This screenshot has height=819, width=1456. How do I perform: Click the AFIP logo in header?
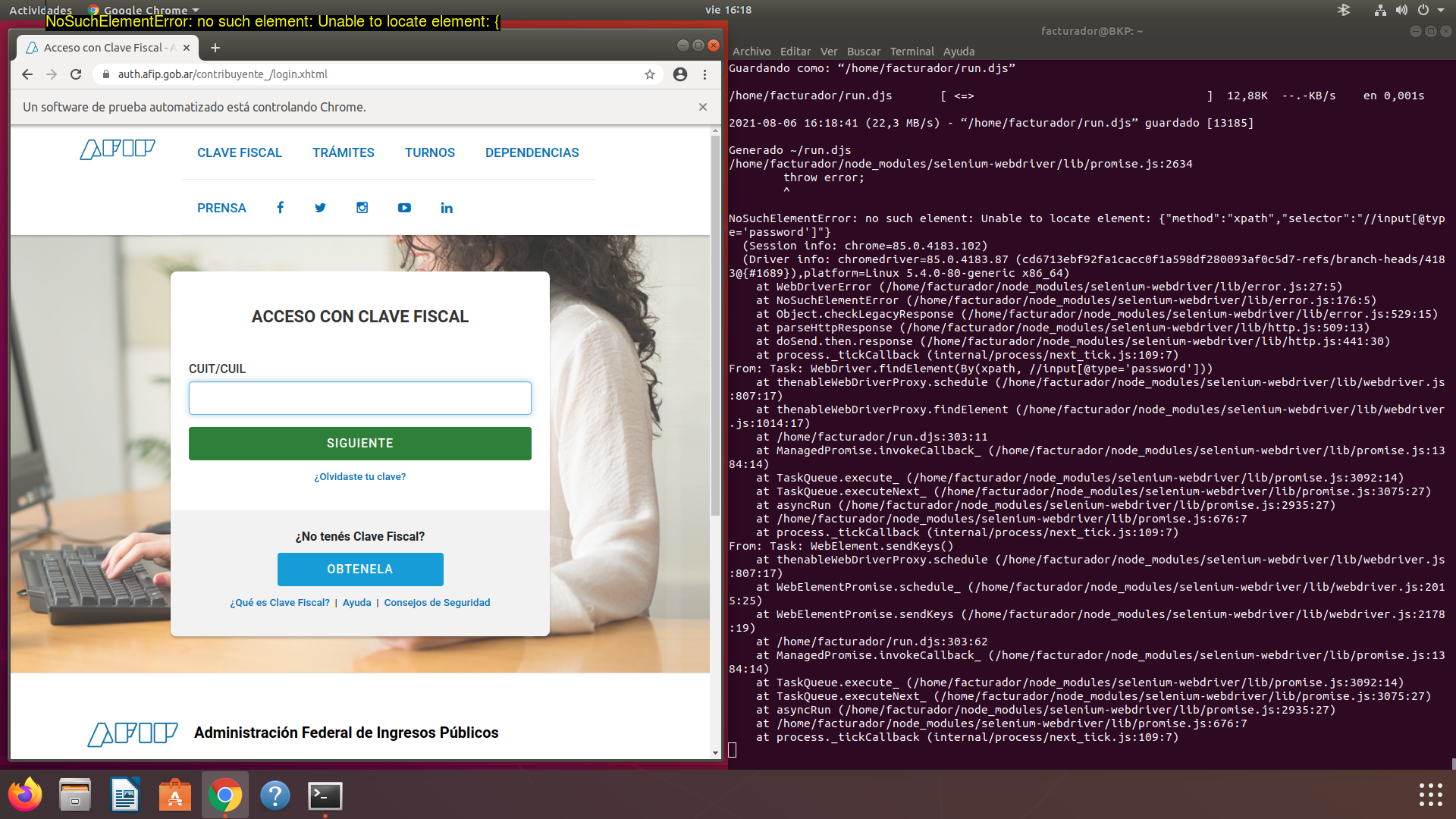point(118,149)
